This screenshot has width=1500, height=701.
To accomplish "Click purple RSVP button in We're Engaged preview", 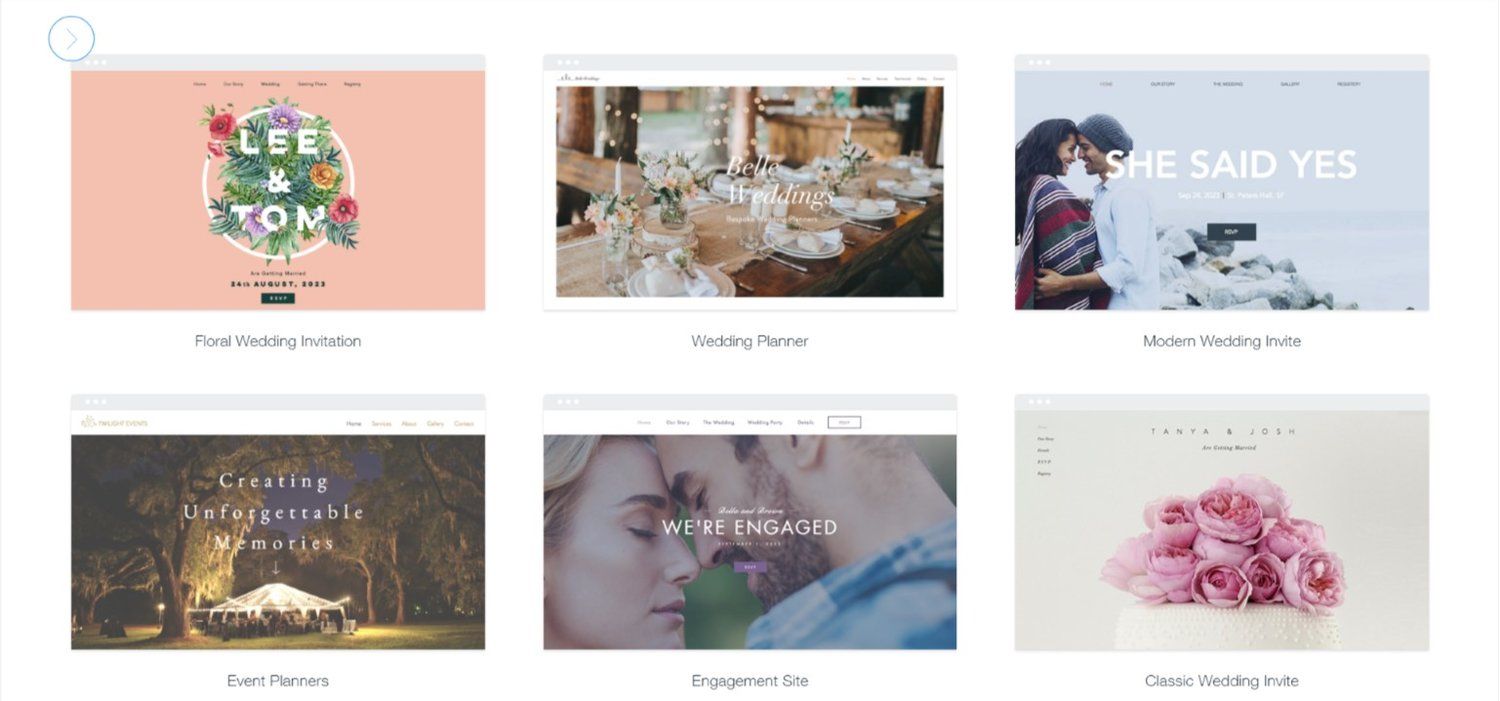I will pos(750,567).
